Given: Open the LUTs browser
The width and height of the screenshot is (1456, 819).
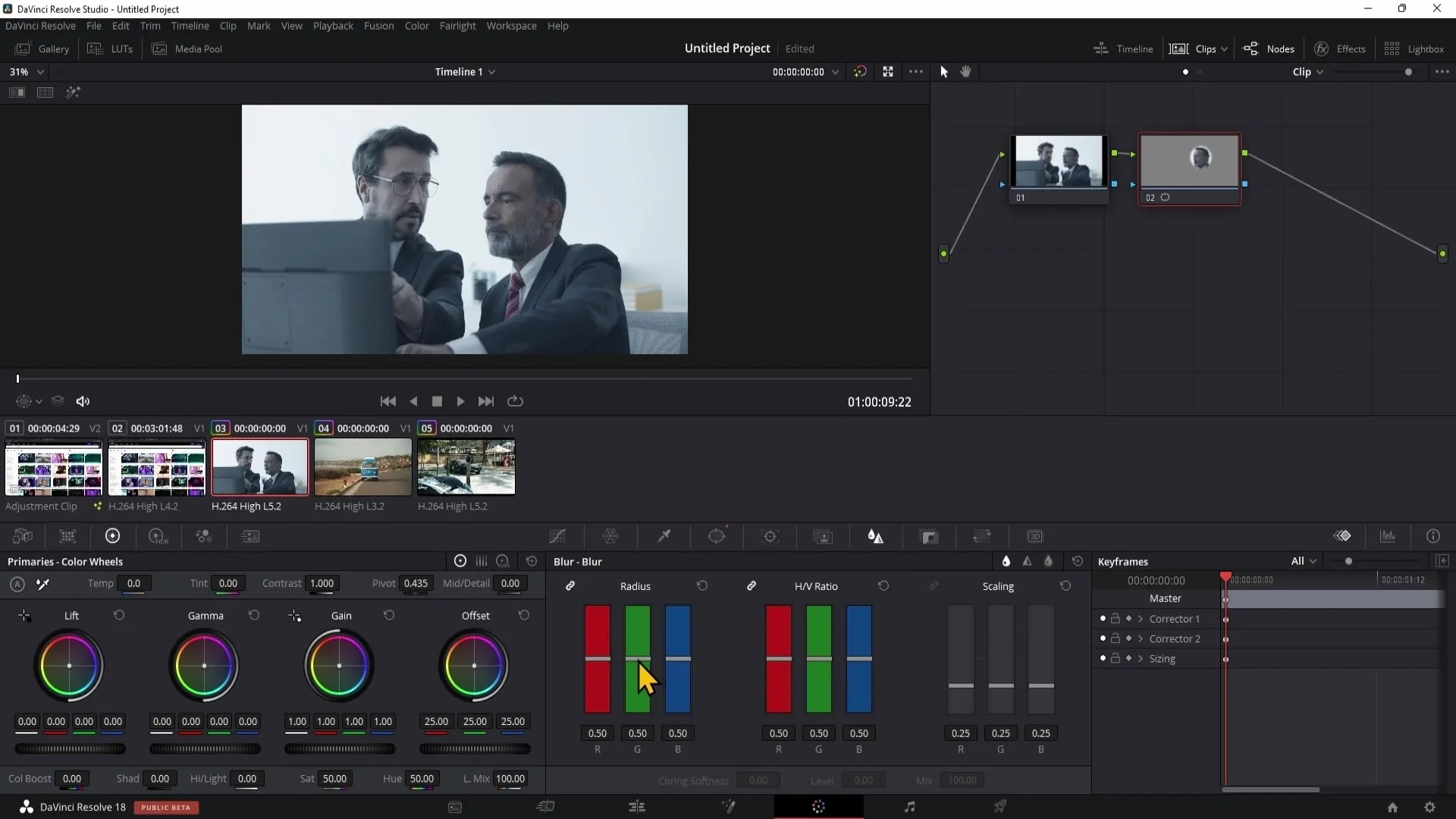Looking at the screenshot, I should (x=111, y=49).
